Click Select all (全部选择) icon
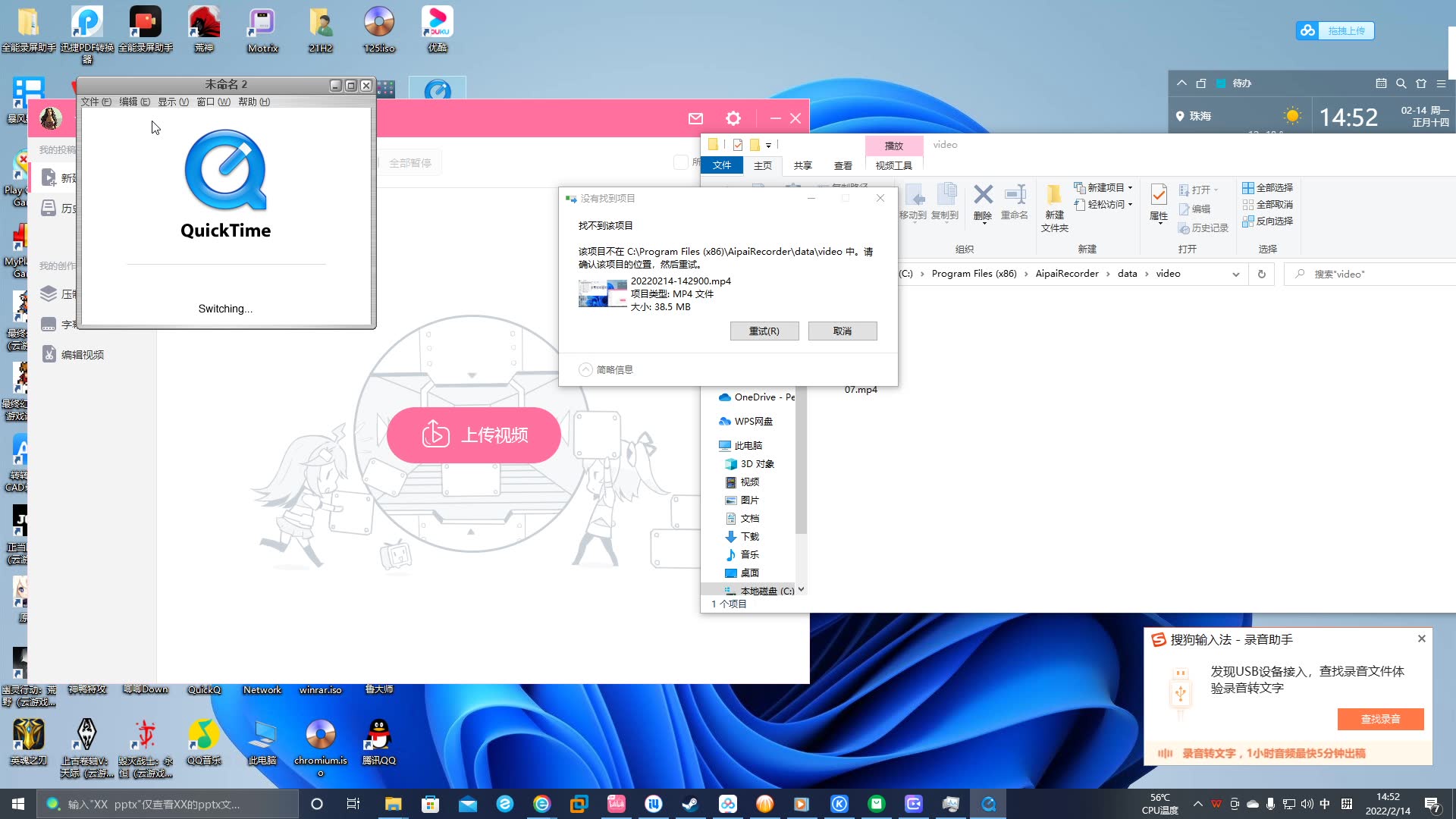The image size is (1456, 819). point(1248,188)
